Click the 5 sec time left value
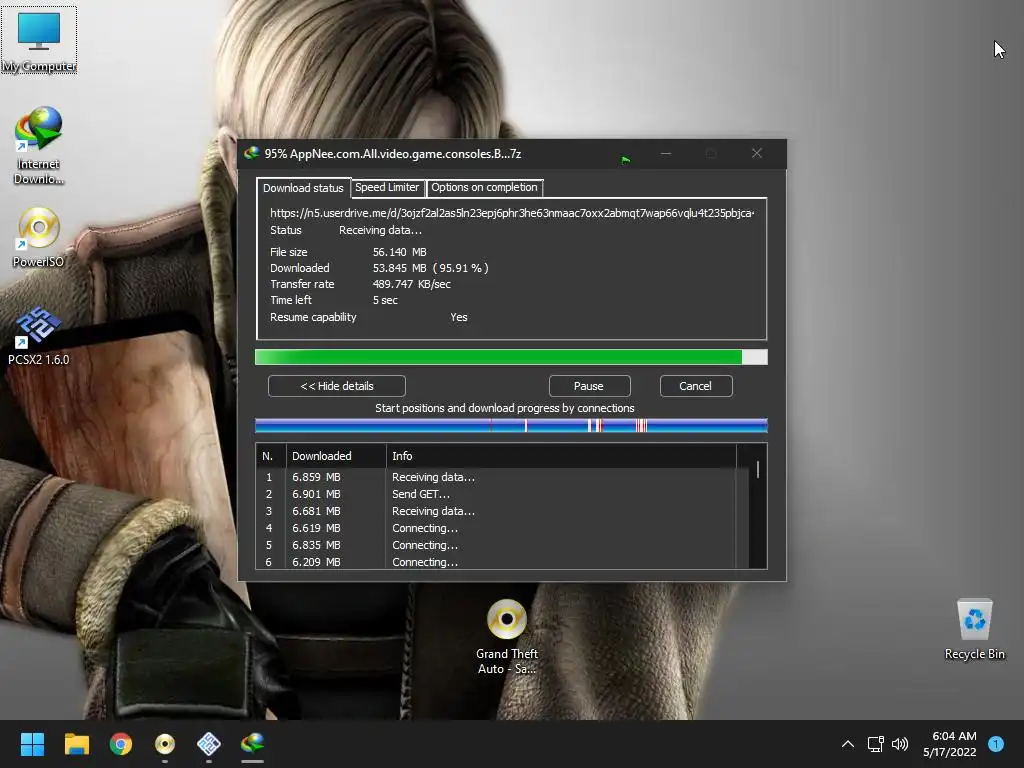This screenshot has height=768, width=1024. click(385, 300)
